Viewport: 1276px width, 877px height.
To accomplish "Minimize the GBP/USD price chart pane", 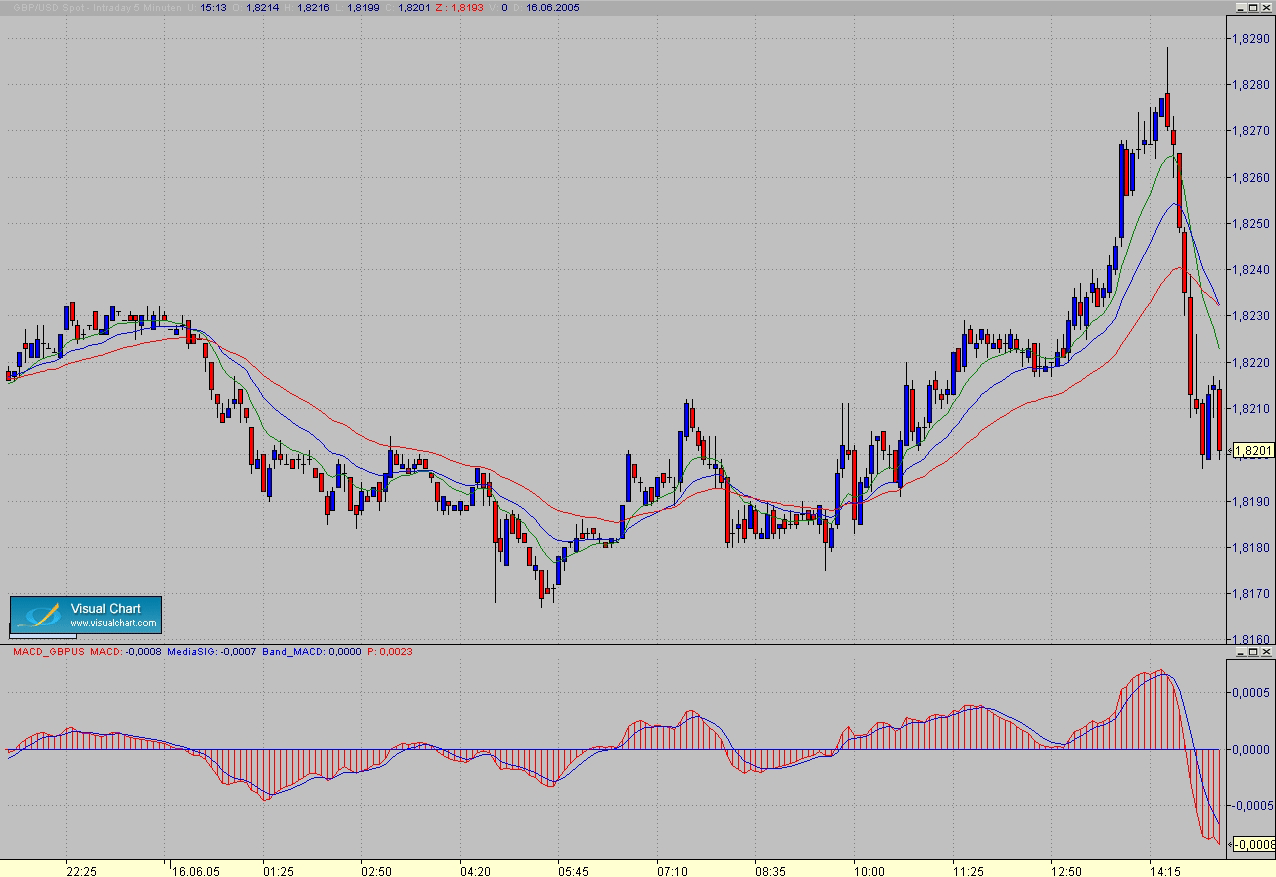I will [1240, 8].
